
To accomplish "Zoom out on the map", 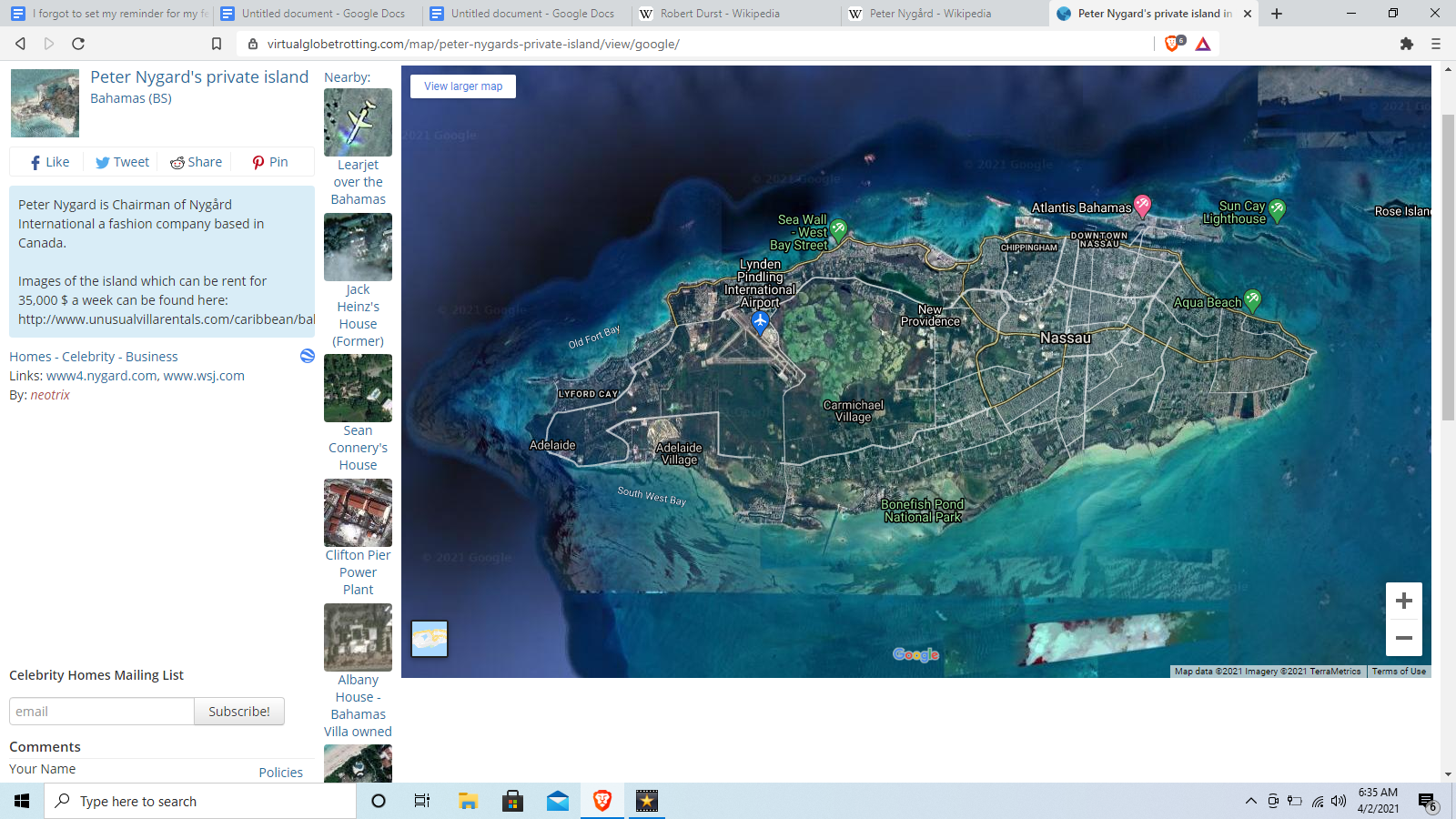I will tap(1404, 638).
